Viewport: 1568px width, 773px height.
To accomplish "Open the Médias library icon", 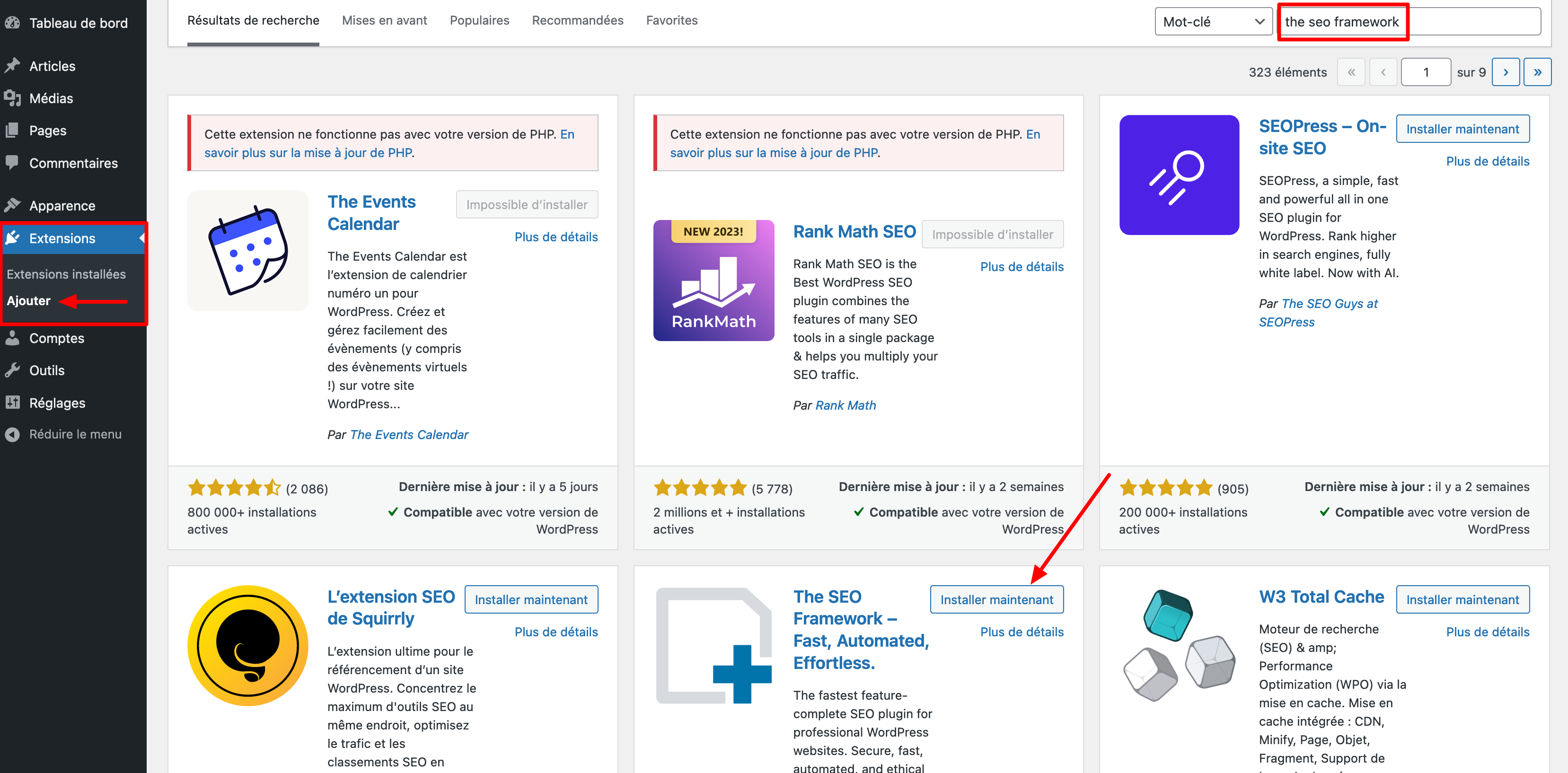I will tap(13, 97).
